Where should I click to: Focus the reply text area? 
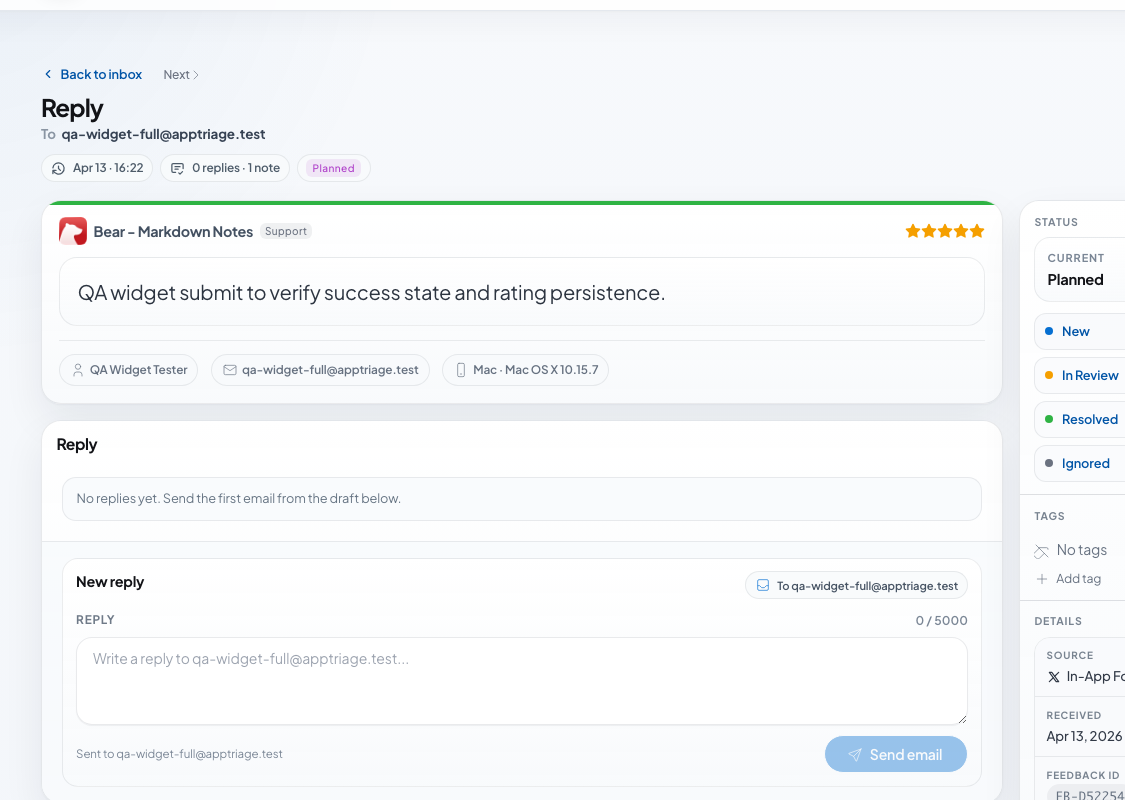(x=522, y=681)
